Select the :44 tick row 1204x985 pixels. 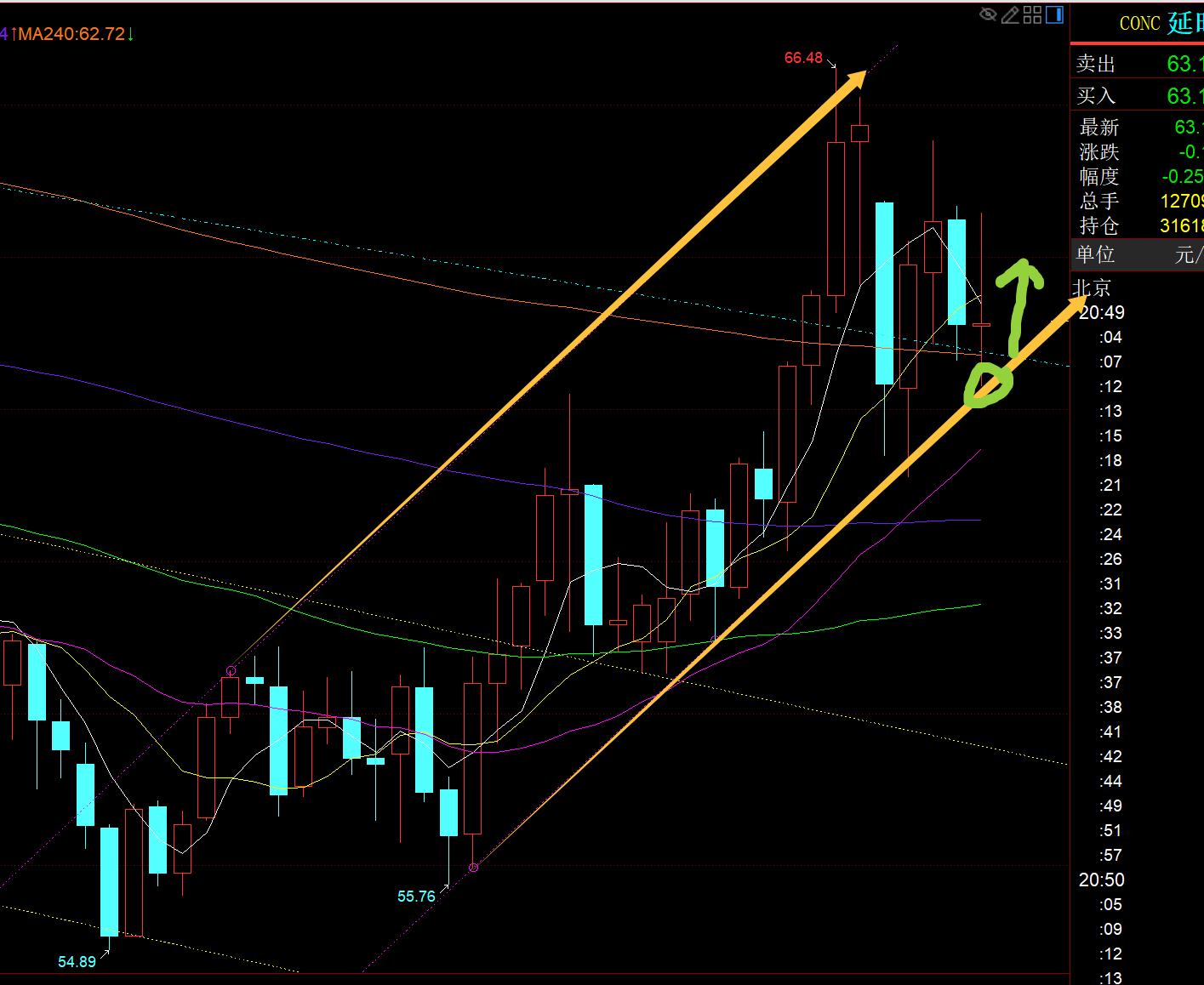coord(1110,782)
